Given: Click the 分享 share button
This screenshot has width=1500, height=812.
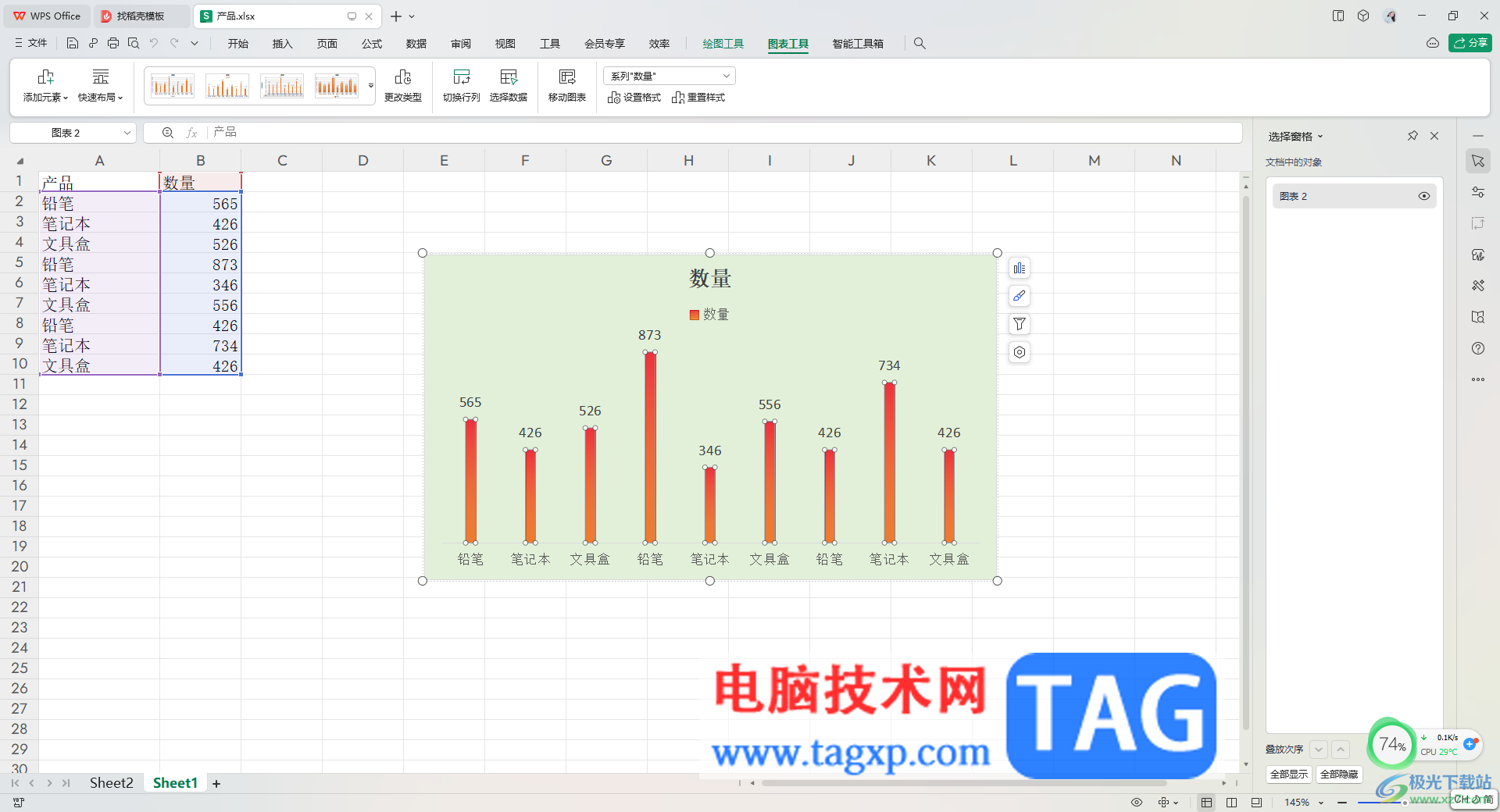Looking at the screenshot, I should tap(1470, 43).
